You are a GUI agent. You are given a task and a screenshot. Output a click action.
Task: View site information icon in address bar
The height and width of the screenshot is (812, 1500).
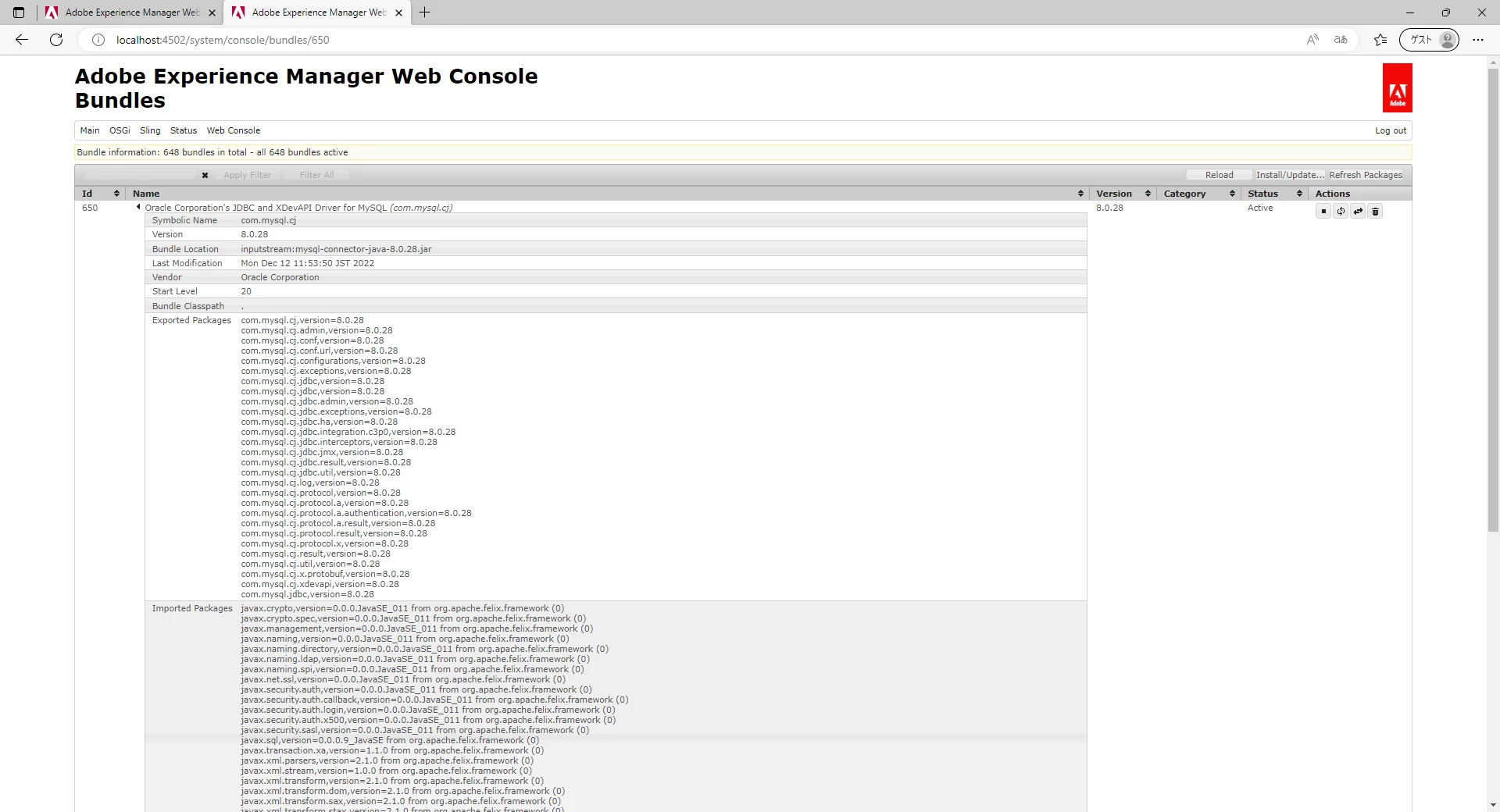pos(98,40)
